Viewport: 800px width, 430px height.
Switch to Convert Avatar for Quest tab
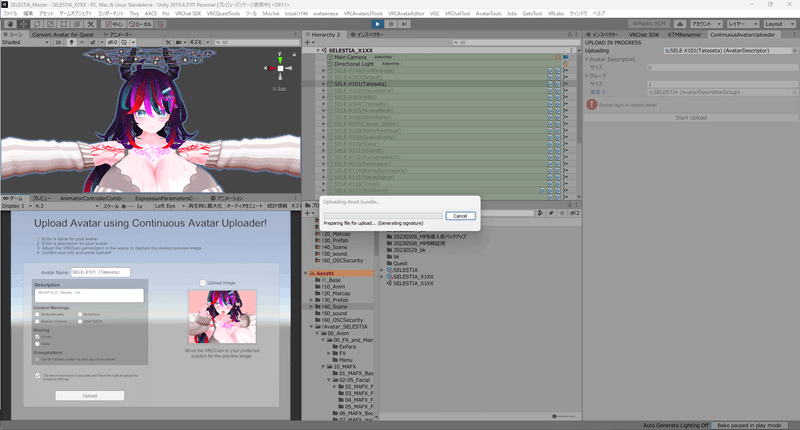coord(63,34)
